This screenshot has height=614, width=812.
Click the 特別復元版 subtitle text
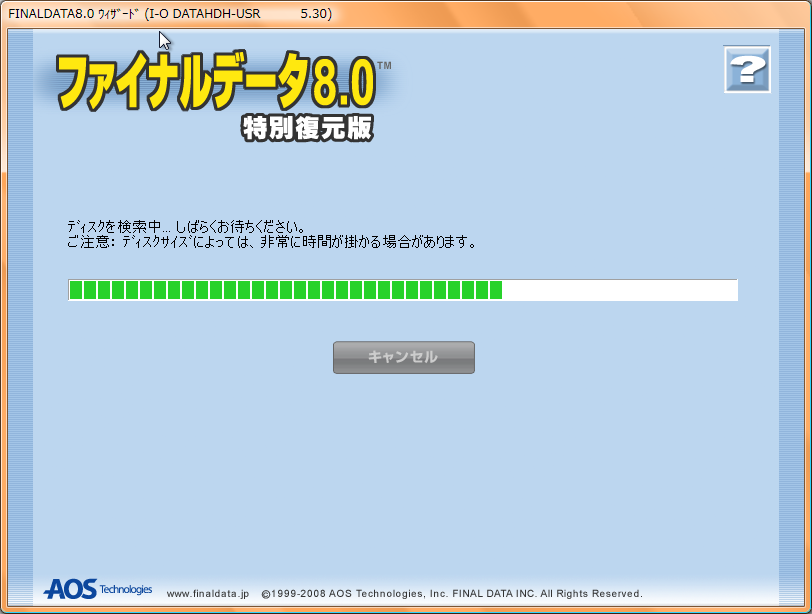(x=308, y=128)
